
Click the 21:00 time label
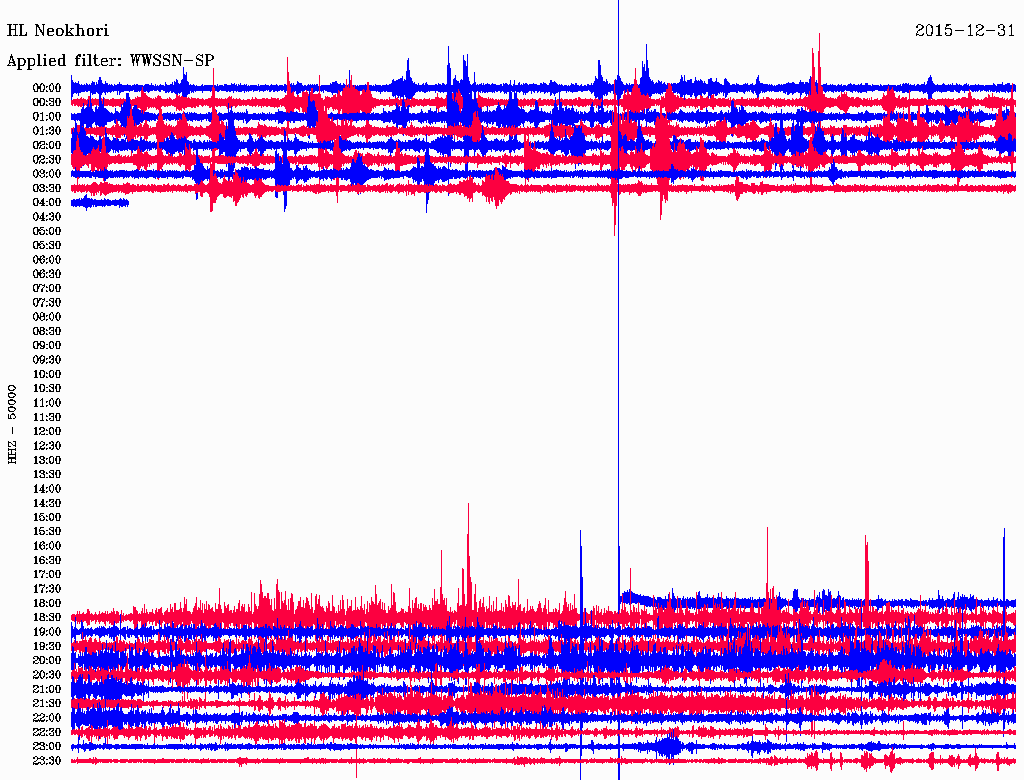[x=47, y=689]
